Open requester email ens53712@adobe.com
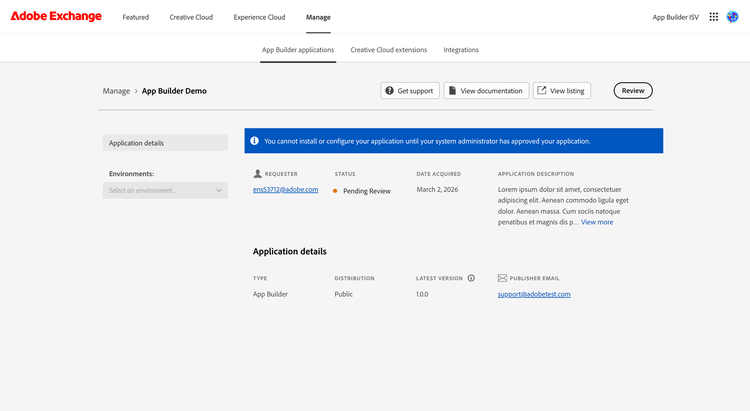This screenshot has height=411, width=750. (x=286, y=189)
